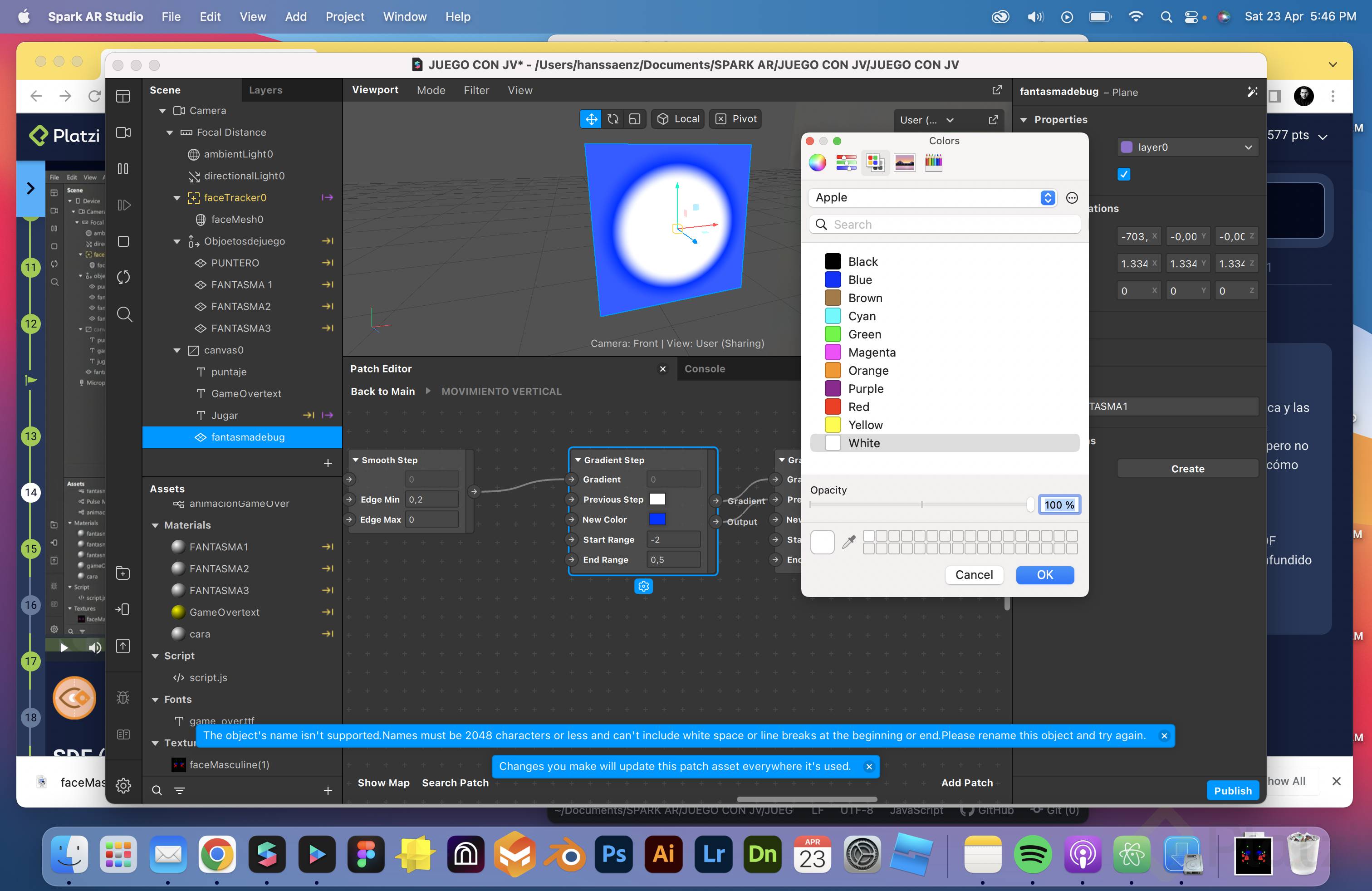Open the image palettes tab in Colors
Image resolution: width=1372 pixels, height=891 pixels.
point(904,162)
